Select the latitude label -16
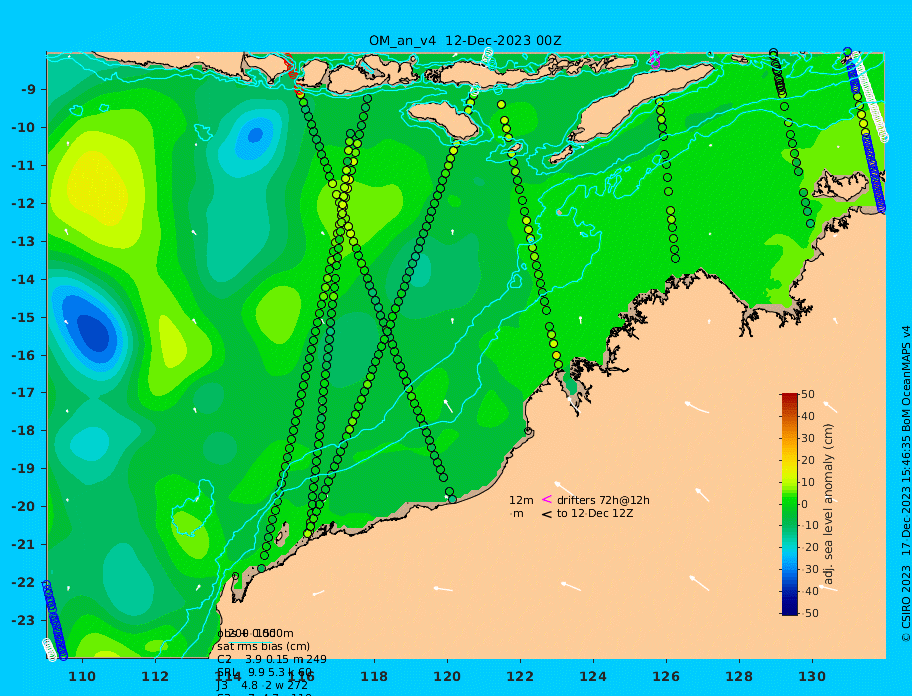This screenshot has height=696, width=912. [23, 355]
